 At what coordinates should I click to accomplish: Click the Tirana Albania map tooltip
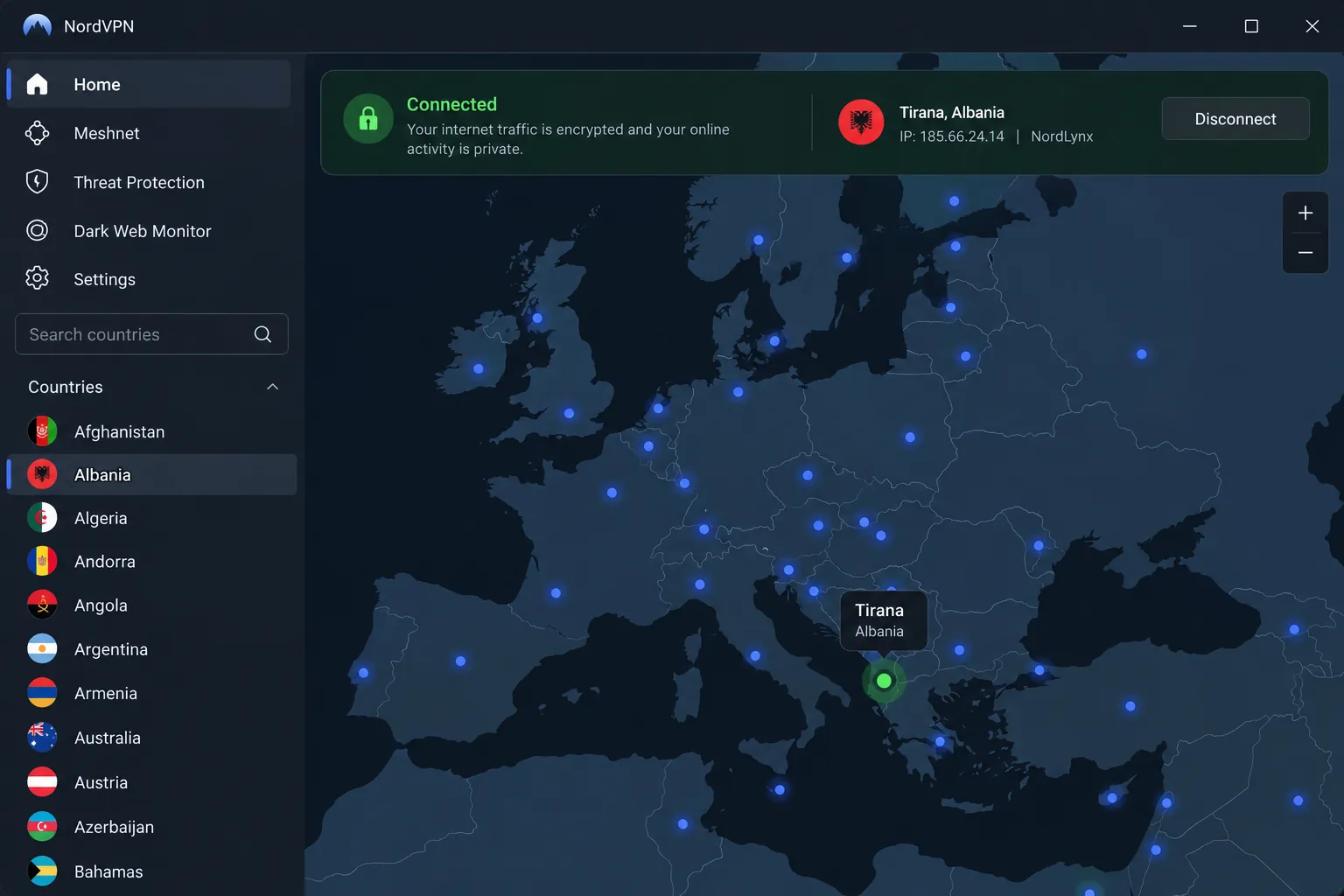[884, 620]
